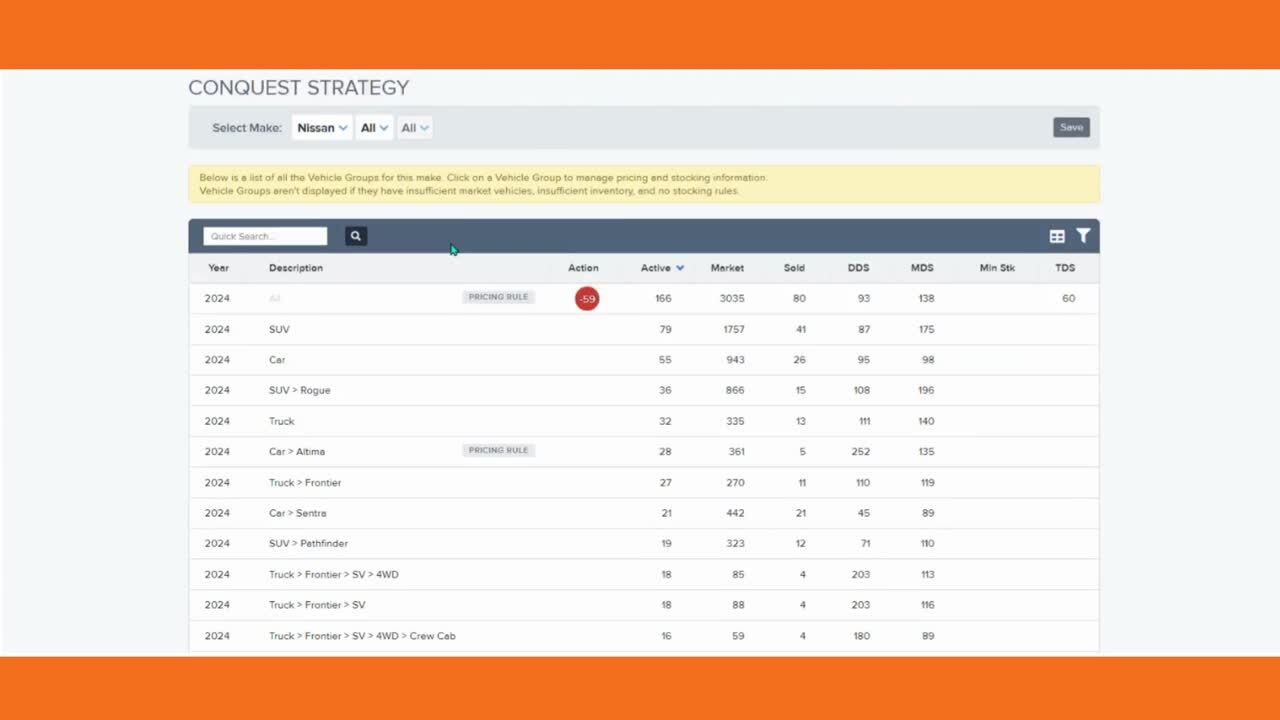1280x720 pixels.
Task: Sort by the DDS column header
Action: (858, 268)
